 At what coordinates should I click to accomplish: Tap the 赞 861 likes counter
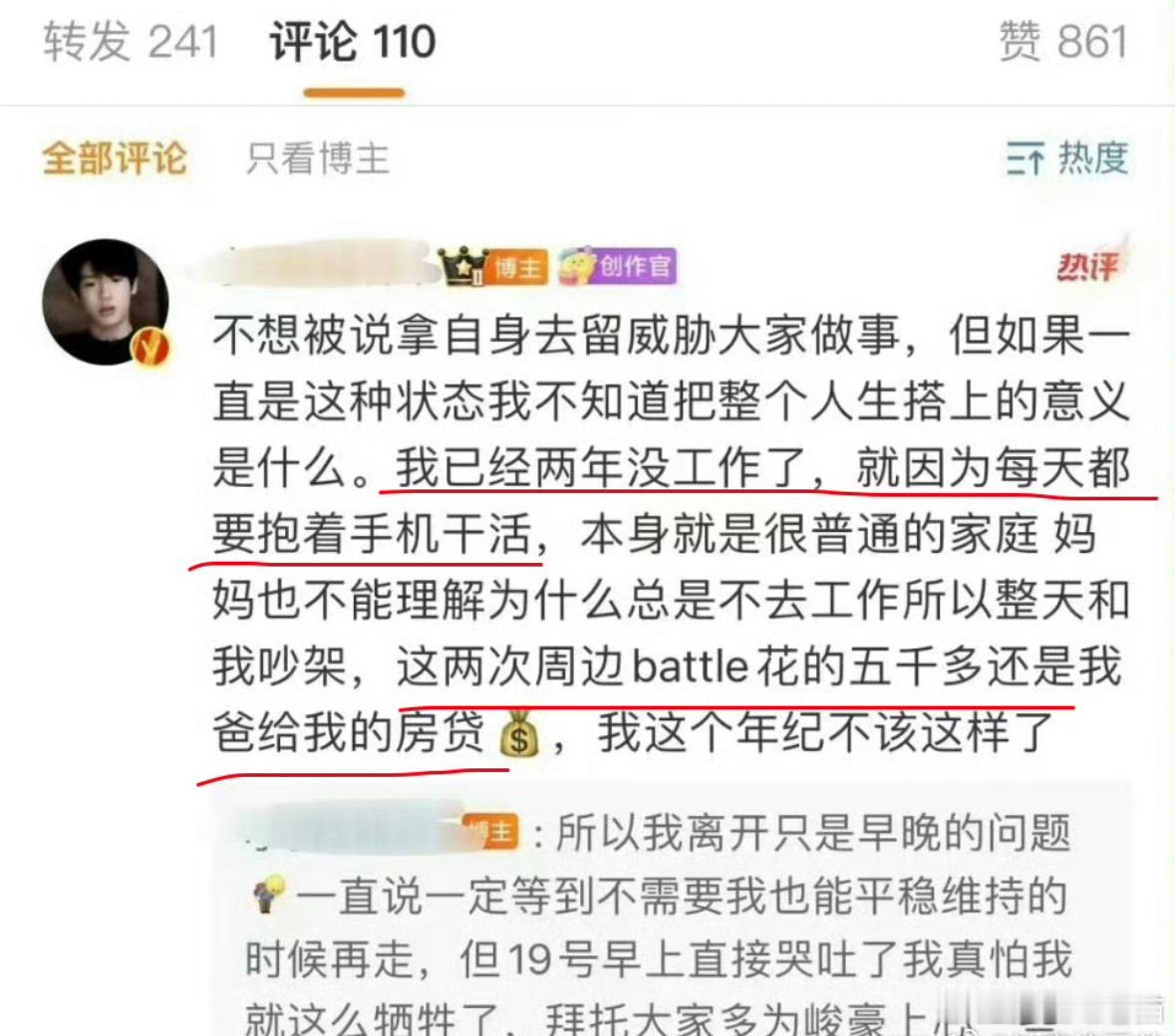point(1063,41)
